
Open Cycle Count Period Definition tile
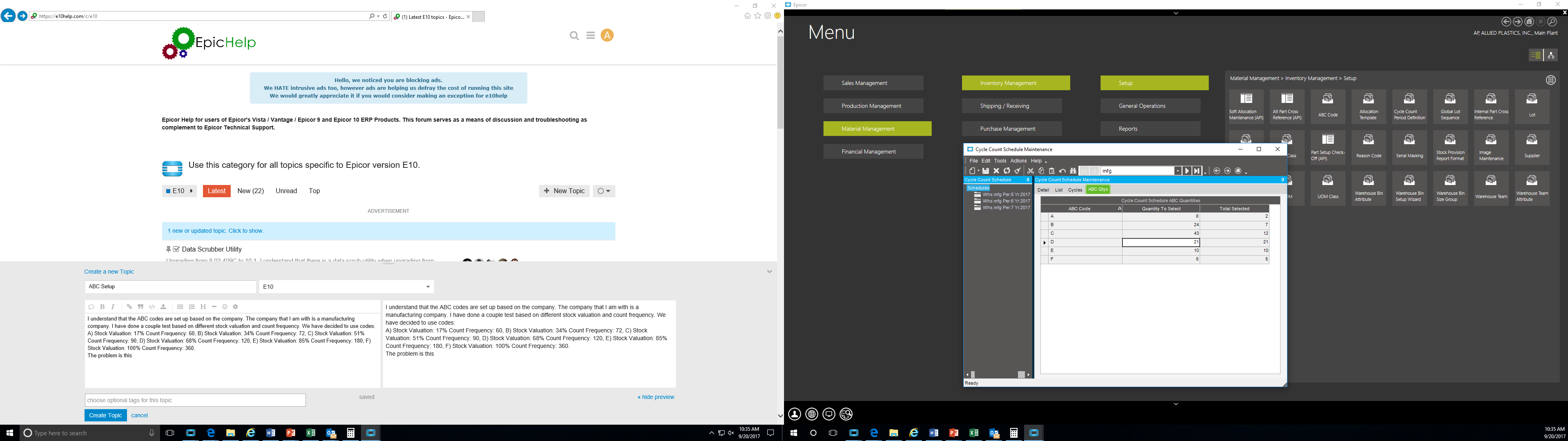[1409, 107]
